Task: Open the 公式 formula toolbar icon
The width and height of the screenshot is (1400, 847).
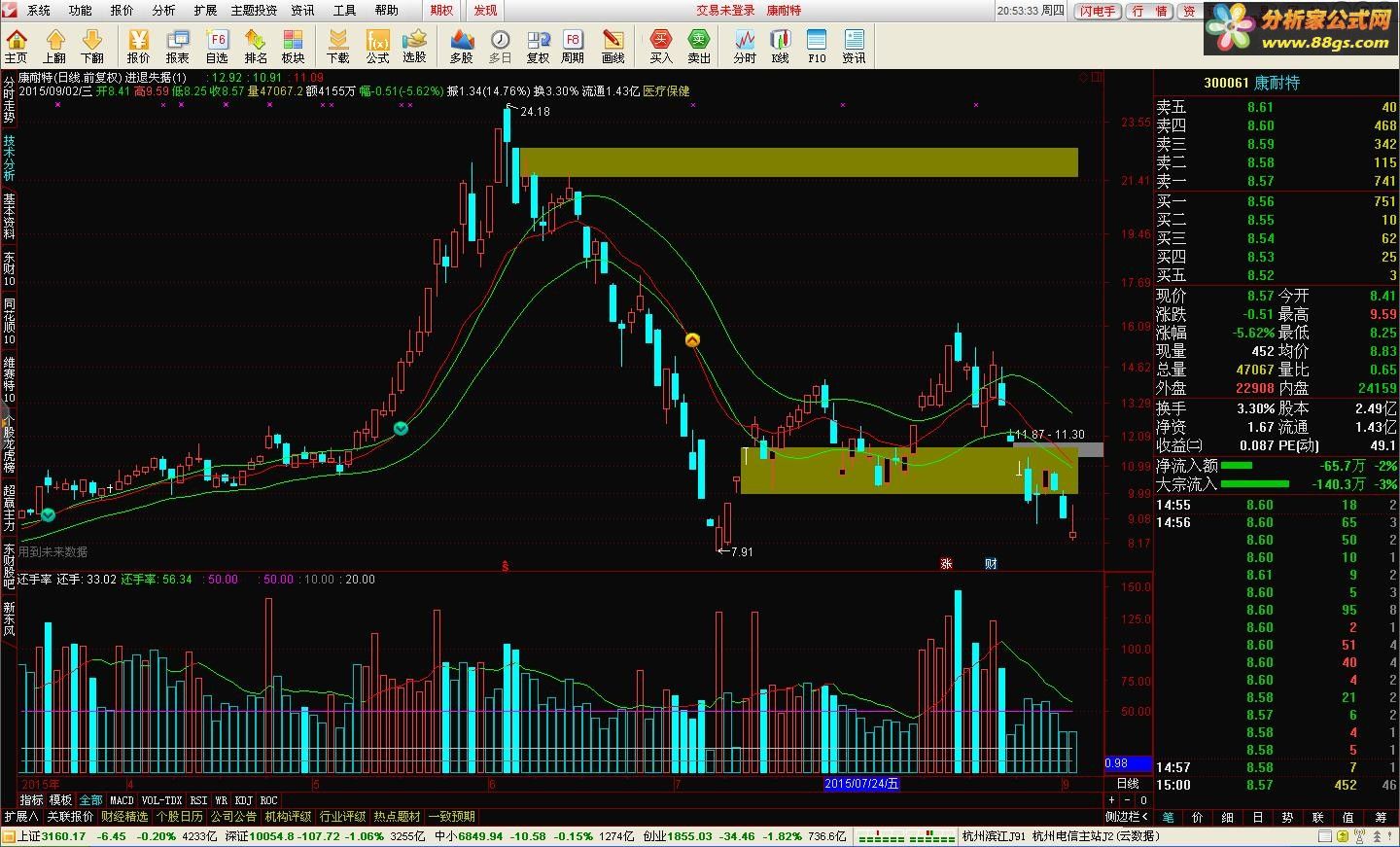Action: click(x=377, y=46)
